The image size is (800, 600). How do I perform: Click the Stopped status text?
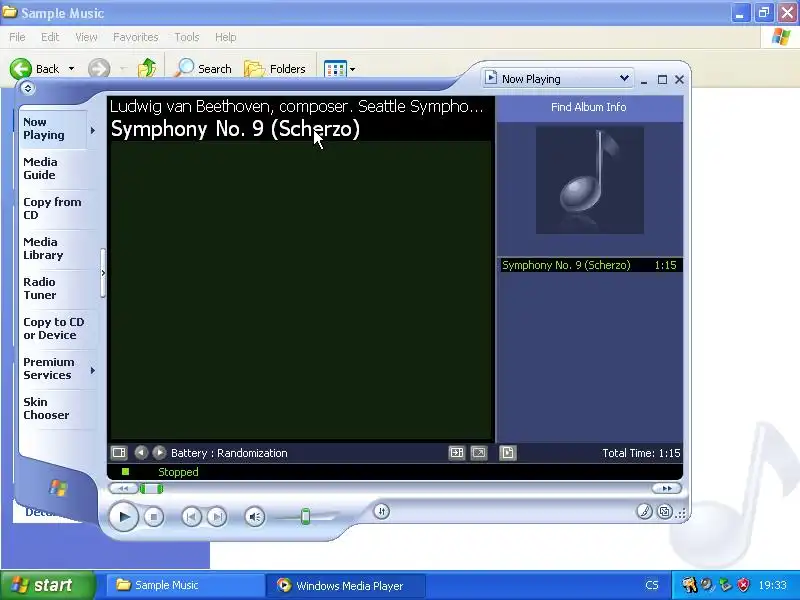point(178,472)
